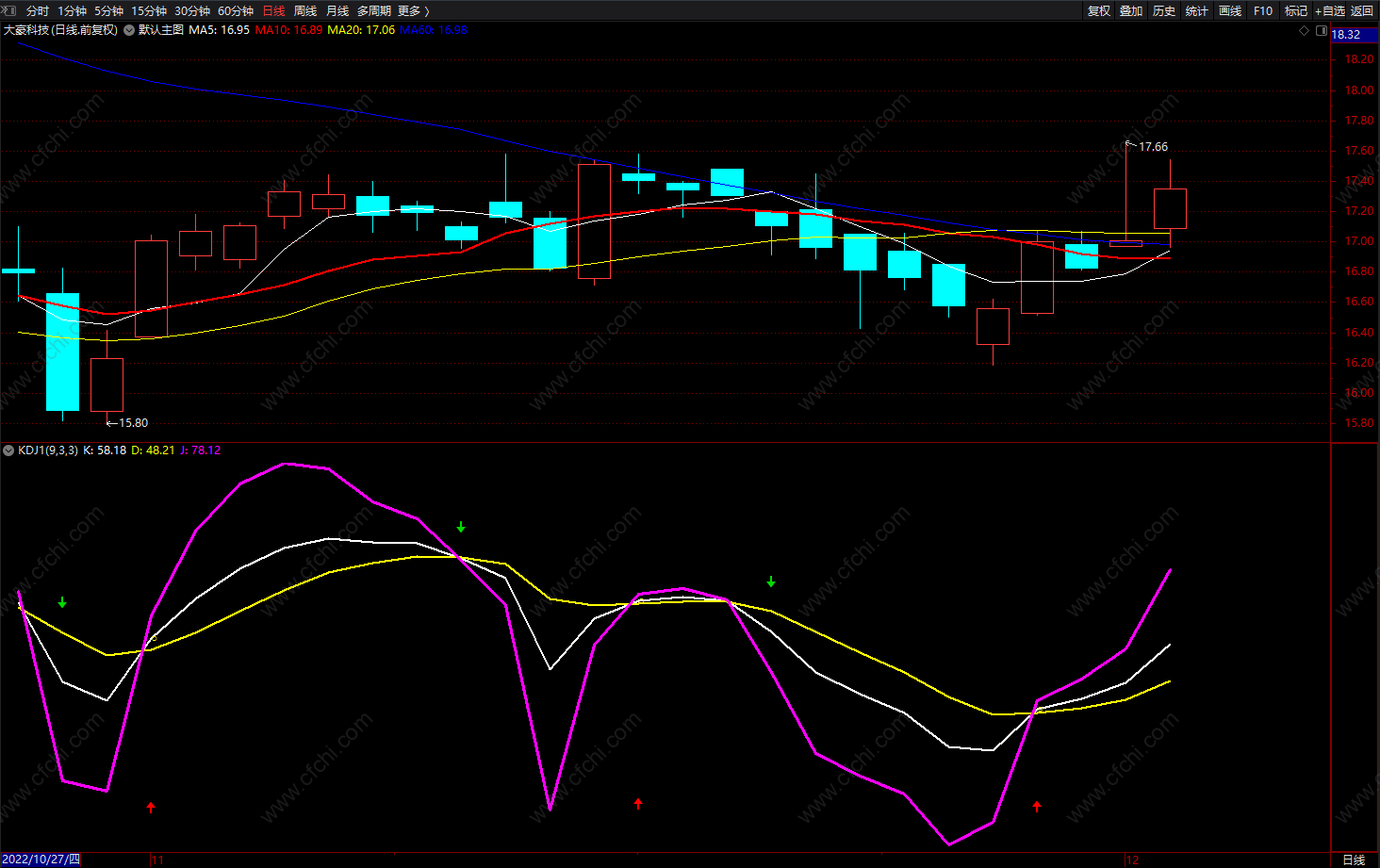Click the 15.80 low price label
Image resolution: width=1380 pixels, height=868 pixels.
coord(133,423)
